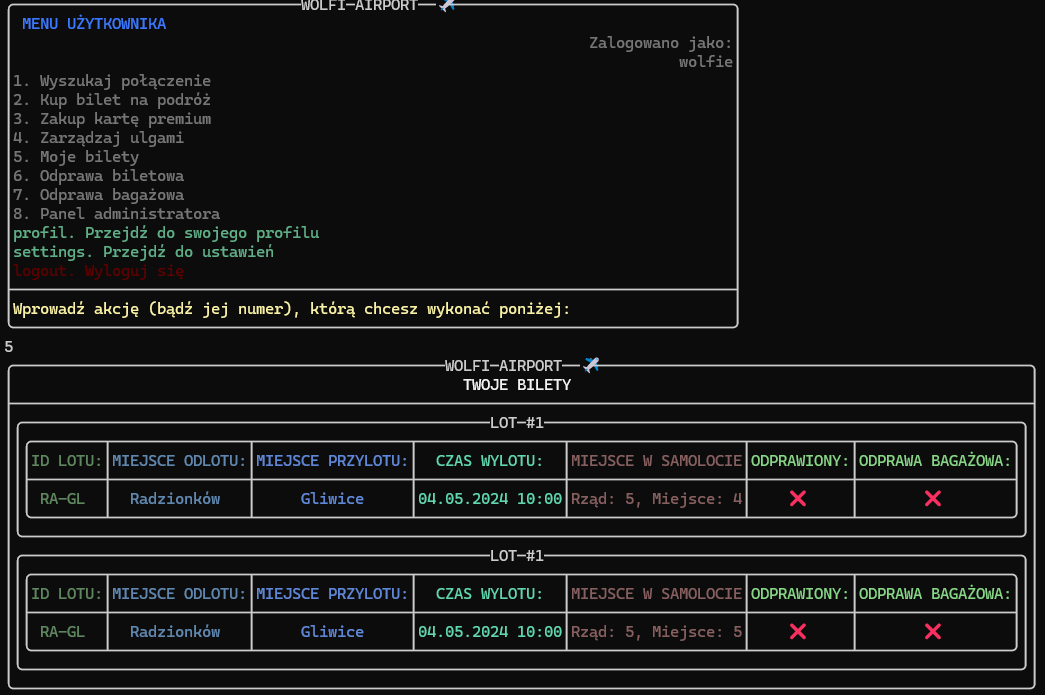1045x695 pixels.
Task: Click red X under ODPRAWIONY for Miejsce 4 ticket
Action: pyautogui.click(x=798, y=498)
